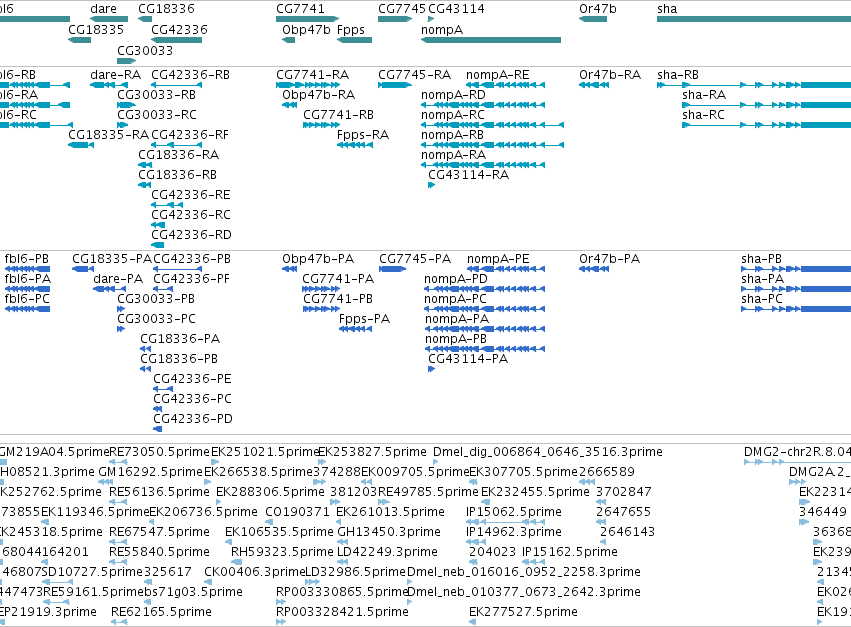Select the sha-RB transcript
Viewport: 851px width, 627px height.
click(754, 85)
